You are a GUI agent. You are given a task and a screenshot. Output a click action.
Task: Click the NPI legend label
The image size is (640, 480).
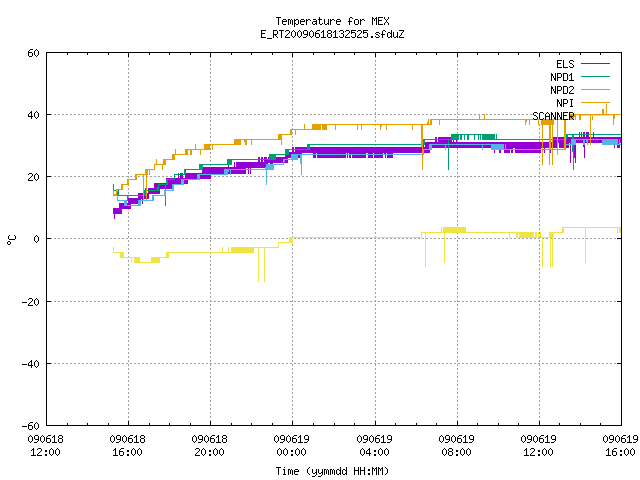[x=565, y=103]
